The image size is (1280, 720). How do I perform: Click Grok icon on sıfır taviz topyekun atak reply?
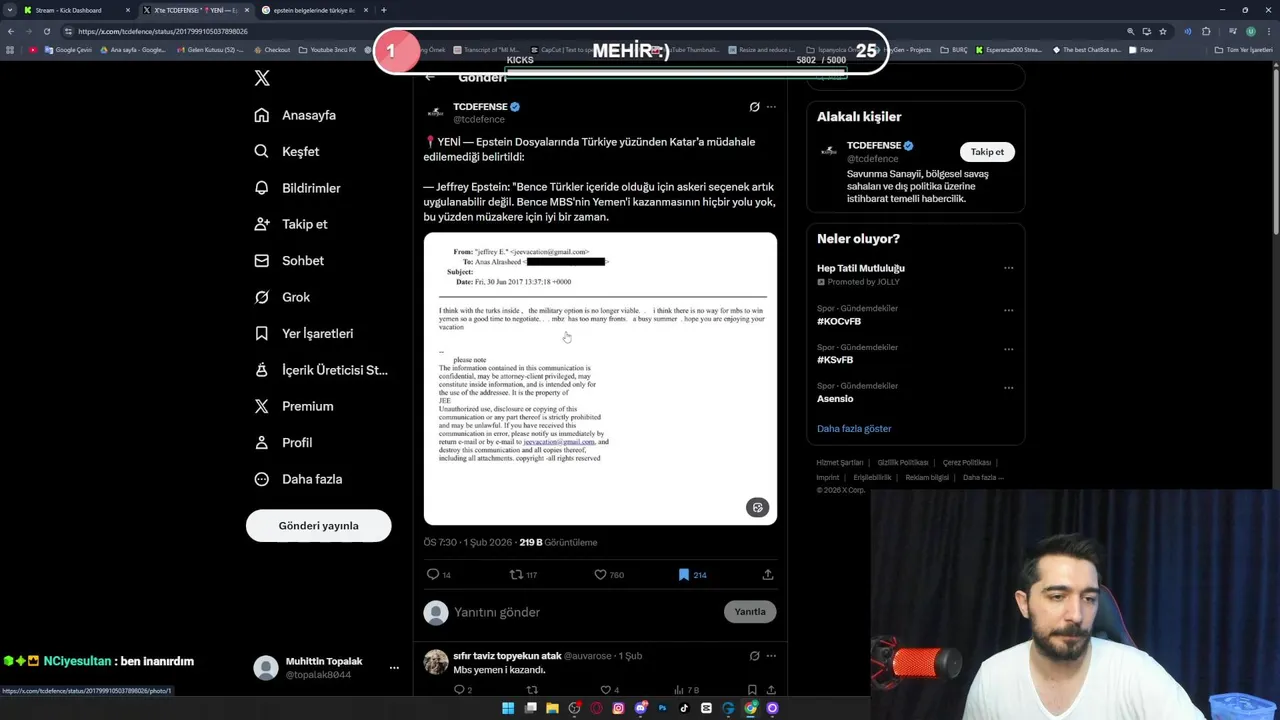tap(754, 656)
